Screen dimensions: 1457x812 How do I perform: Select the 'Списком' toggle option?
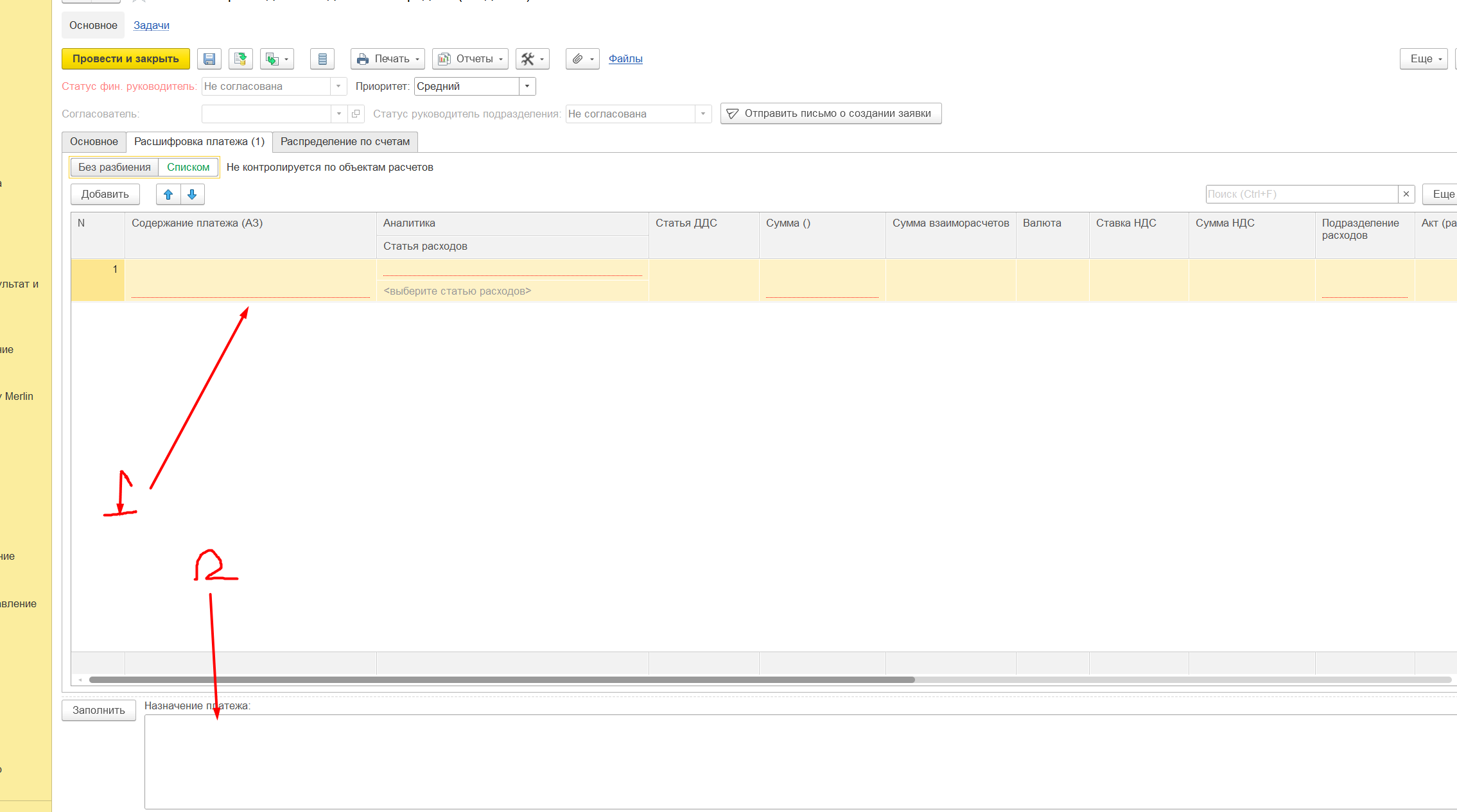(x=188, y=168)
